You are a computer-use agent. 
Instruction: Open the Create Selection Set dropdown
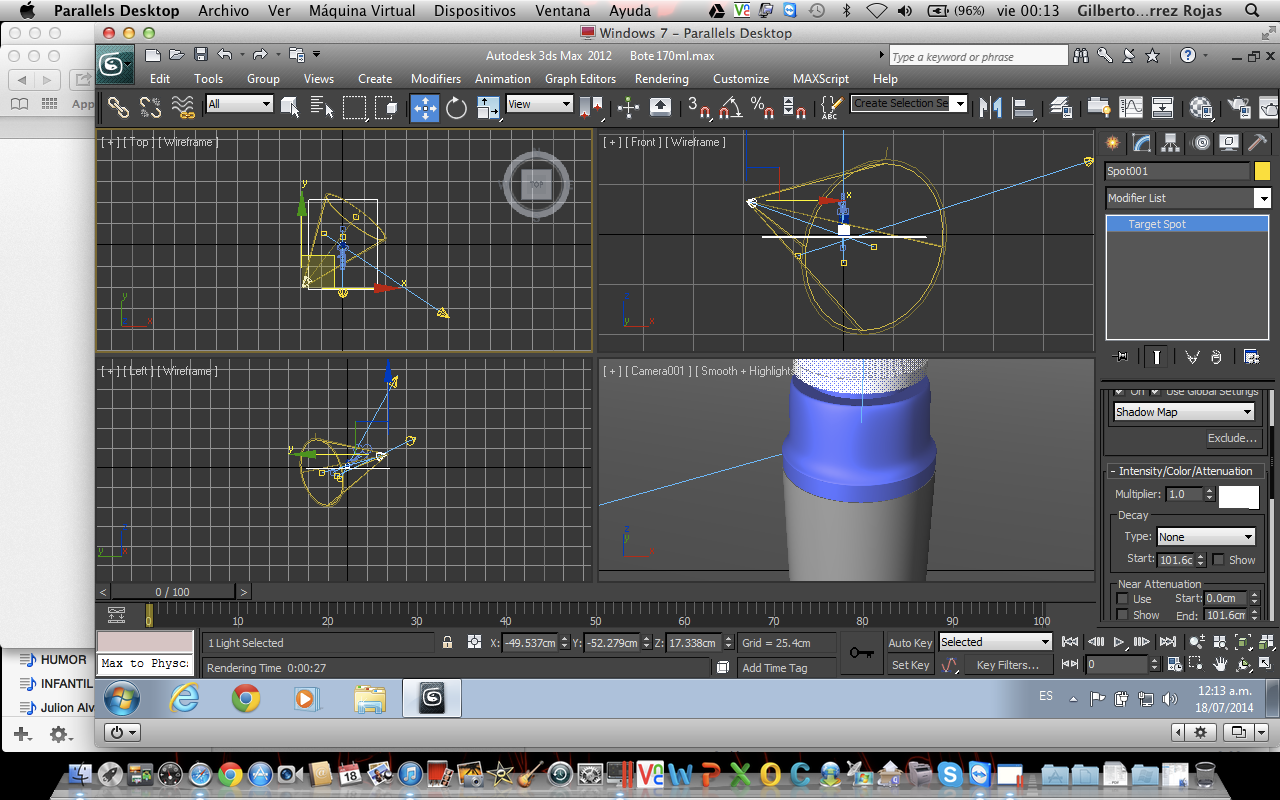(x=909, y=103)
